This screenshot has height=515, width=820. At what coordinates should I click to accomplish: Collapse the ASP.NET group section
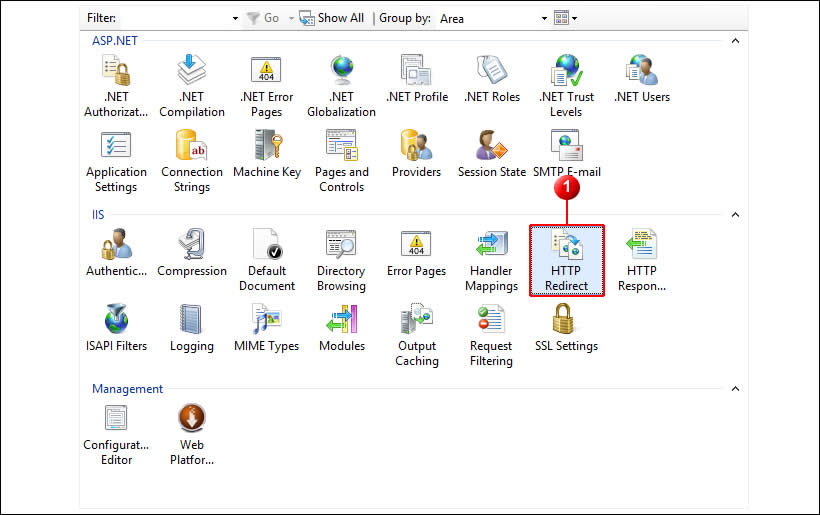pyautogui.click(x=735, y=41)
